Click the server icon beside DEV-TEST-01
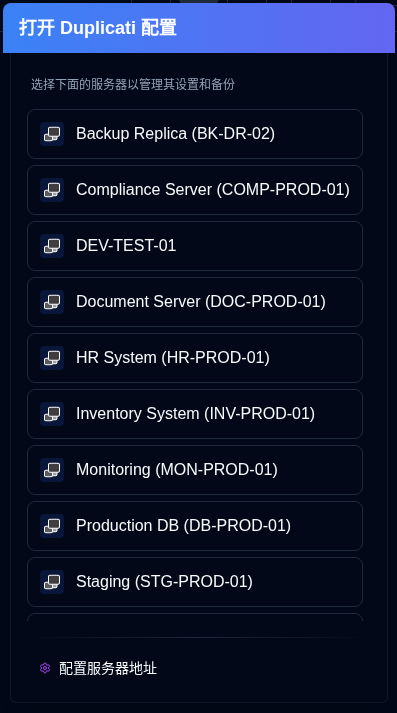 (x=52, y=246)
